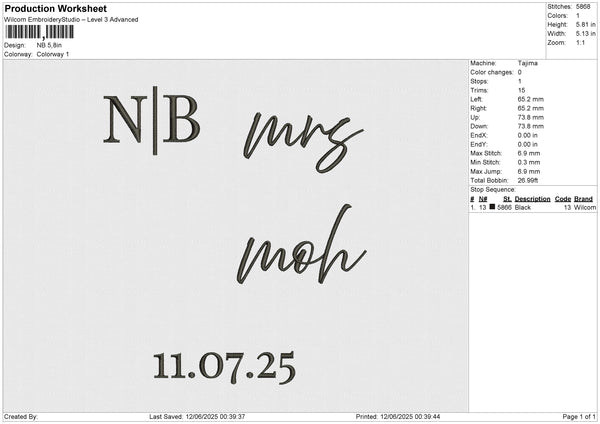Click the N|B monogram in the design preview
The image size is (600, 424).
152,120
